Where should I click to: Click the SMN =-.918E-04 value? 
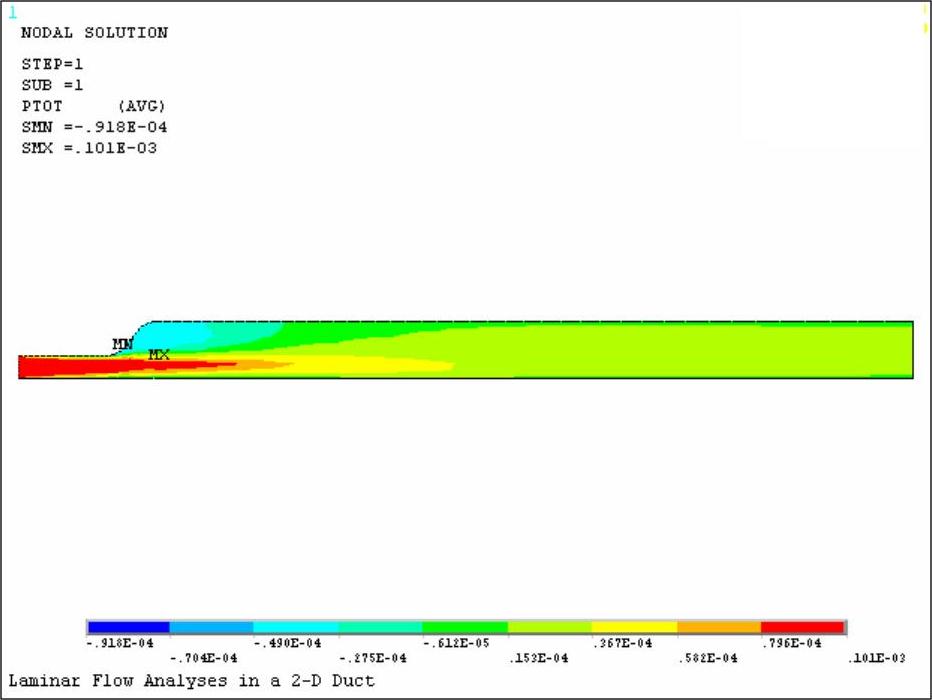click(x=95, y=127)
